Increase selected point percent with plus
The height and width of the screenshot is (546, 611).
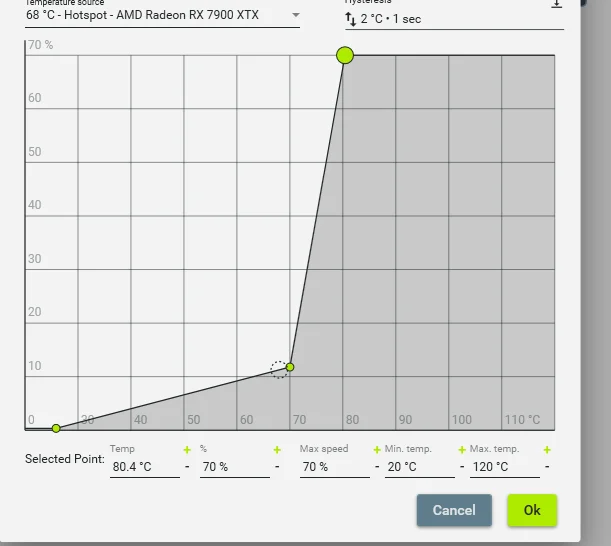[277, 450]
